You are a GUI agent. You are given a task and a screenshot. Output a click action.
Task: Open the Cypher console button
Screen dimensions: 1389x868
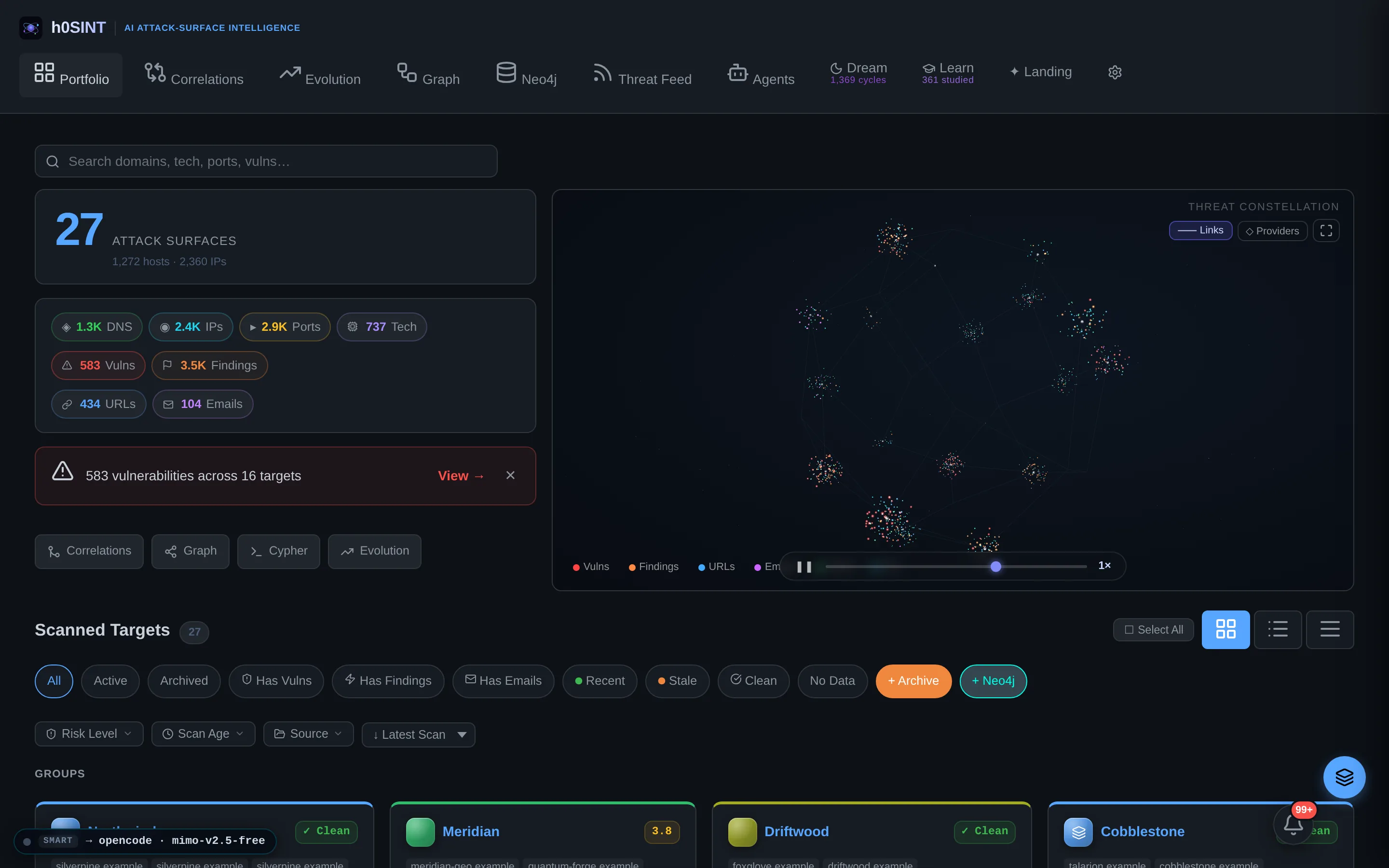click(x=278, y=551)
